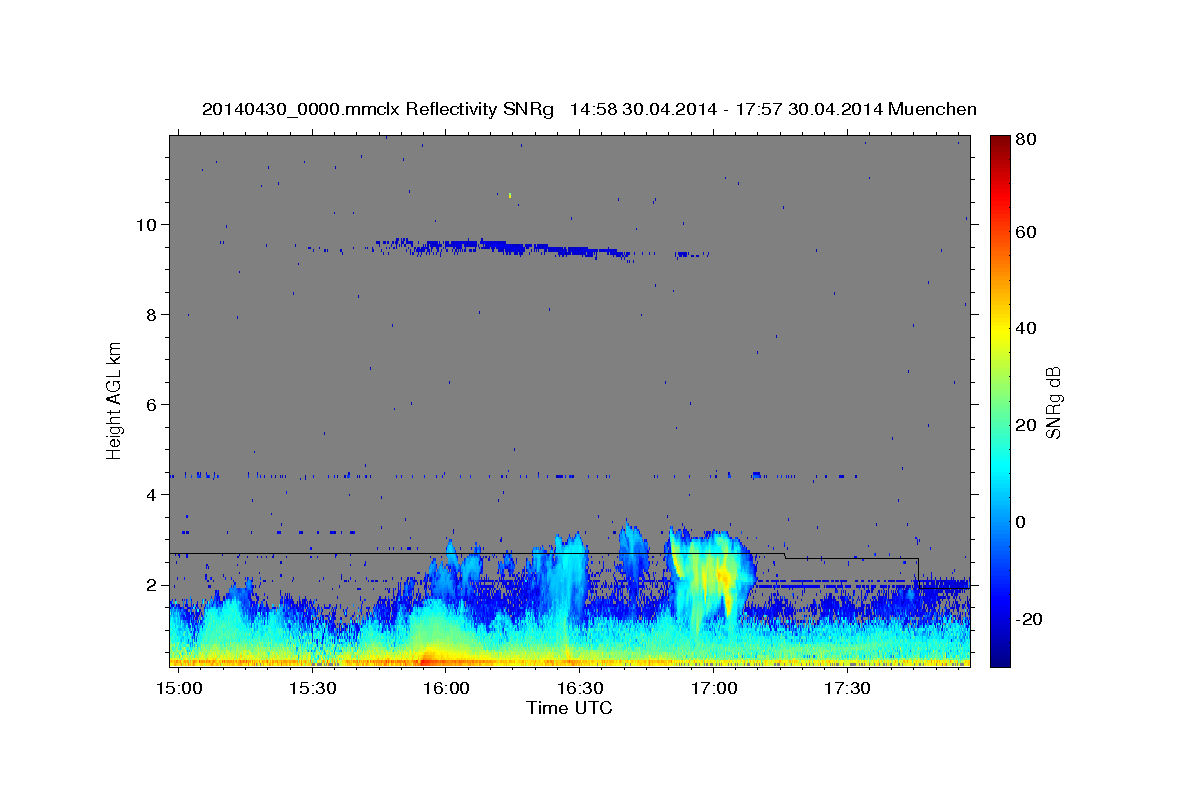This screenshot has height=800, width=1200.
Task: Click the plot title text
Action: coord(589,109)
